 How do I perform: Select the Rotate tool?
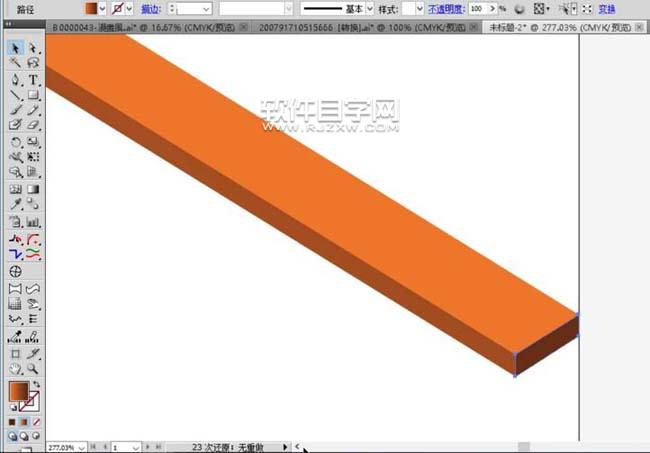click(x=15, y=142)
